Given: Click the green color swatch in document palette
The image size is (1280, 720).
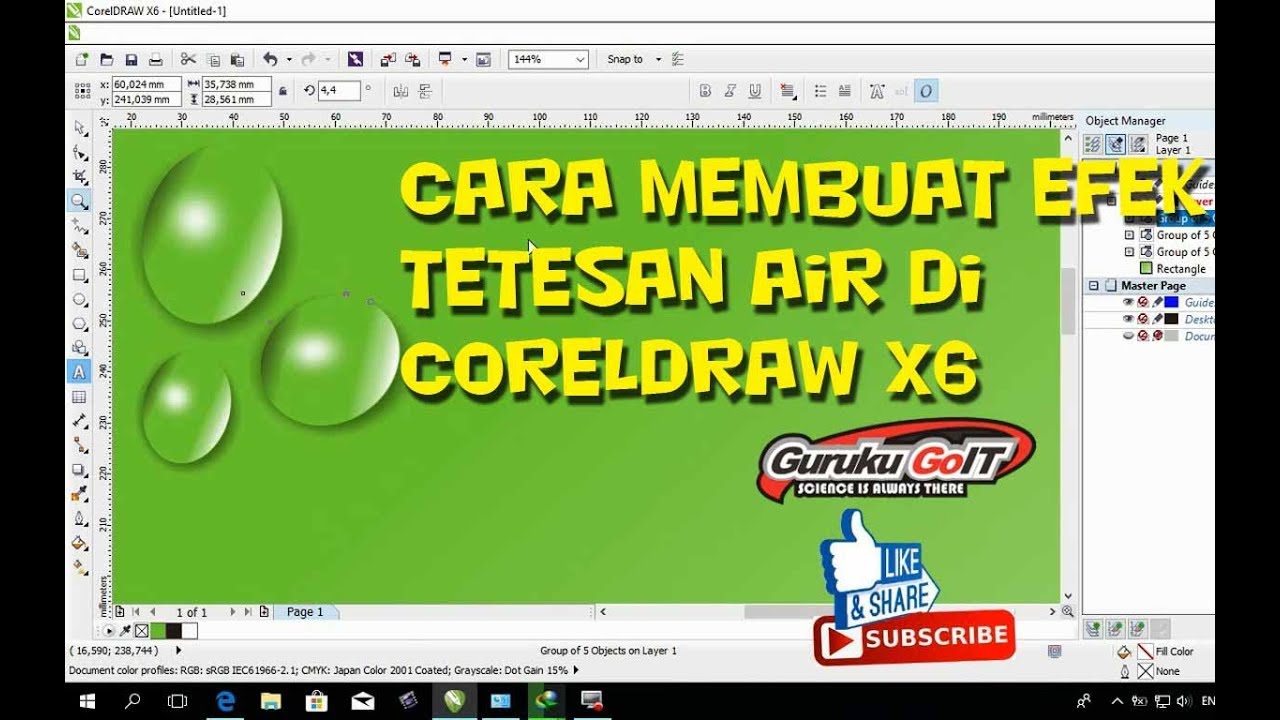Looking at the screenshot, I should coord(157,631).
